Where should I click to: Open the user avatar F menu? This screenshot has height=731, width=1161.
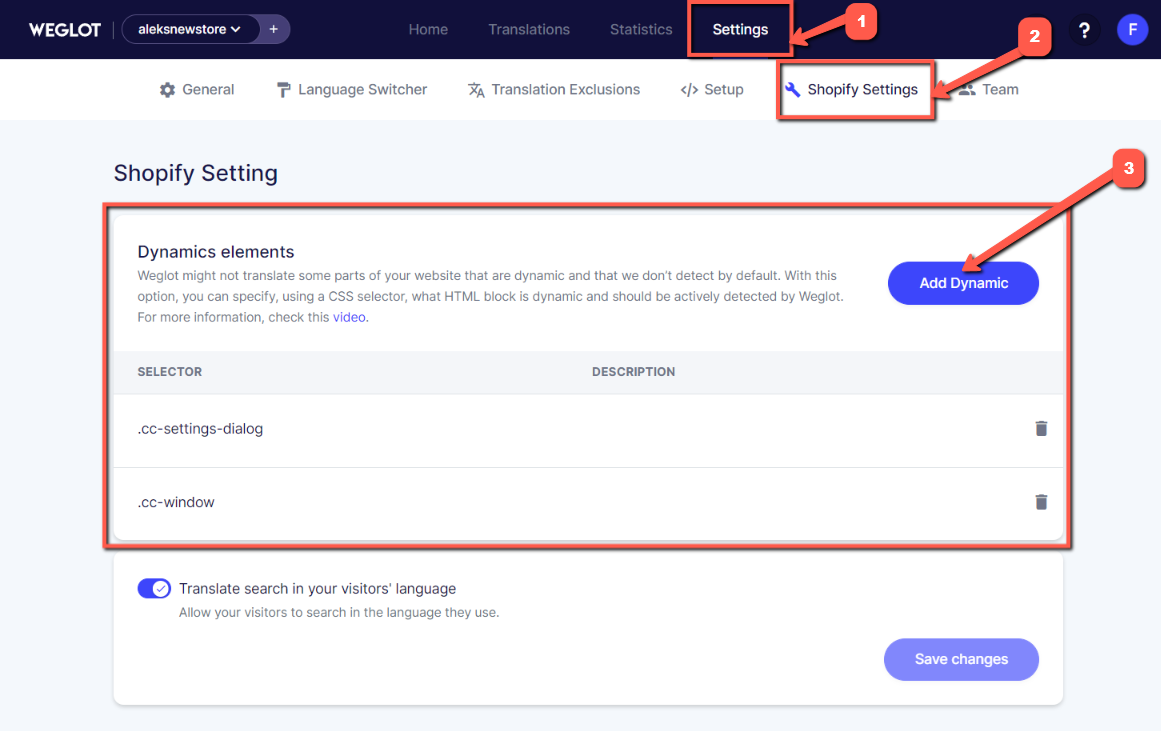[1132, 30]
